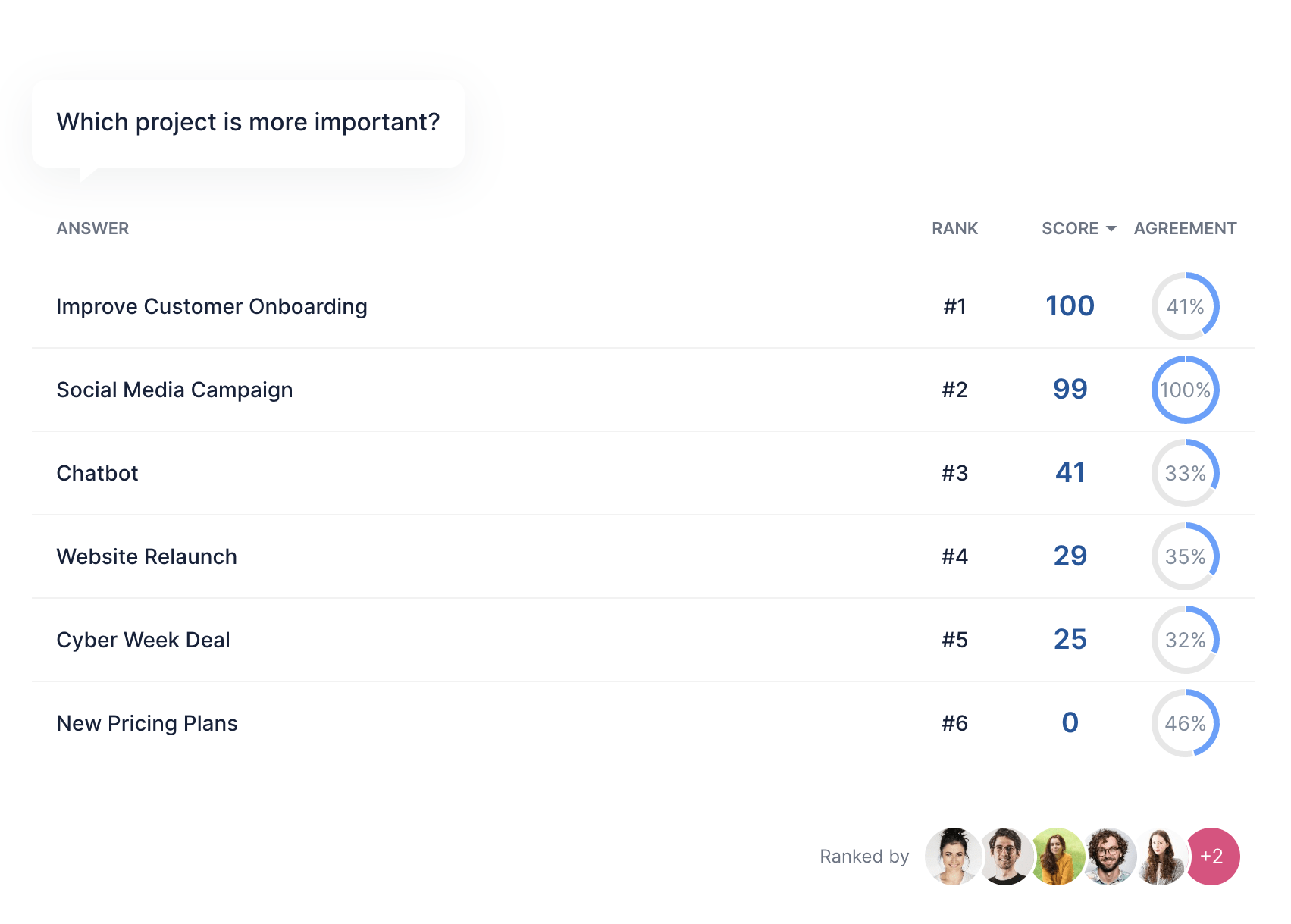The width and height of the screenshot is (1291, 924).
Task: Open the New Pricing Plans answer
Action: coord(146,723)
